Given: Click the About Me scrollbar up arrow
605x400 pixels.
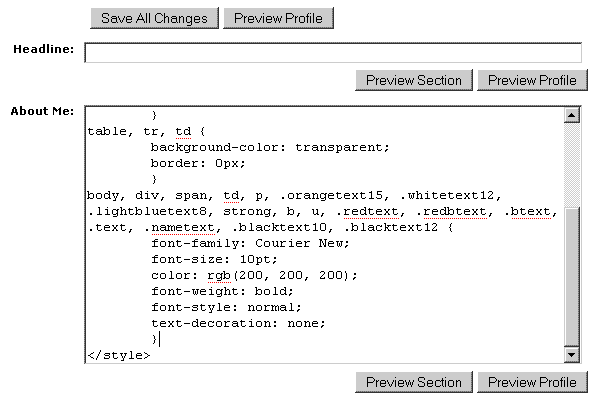Looking at the screenshot, I should pos(572,115).
